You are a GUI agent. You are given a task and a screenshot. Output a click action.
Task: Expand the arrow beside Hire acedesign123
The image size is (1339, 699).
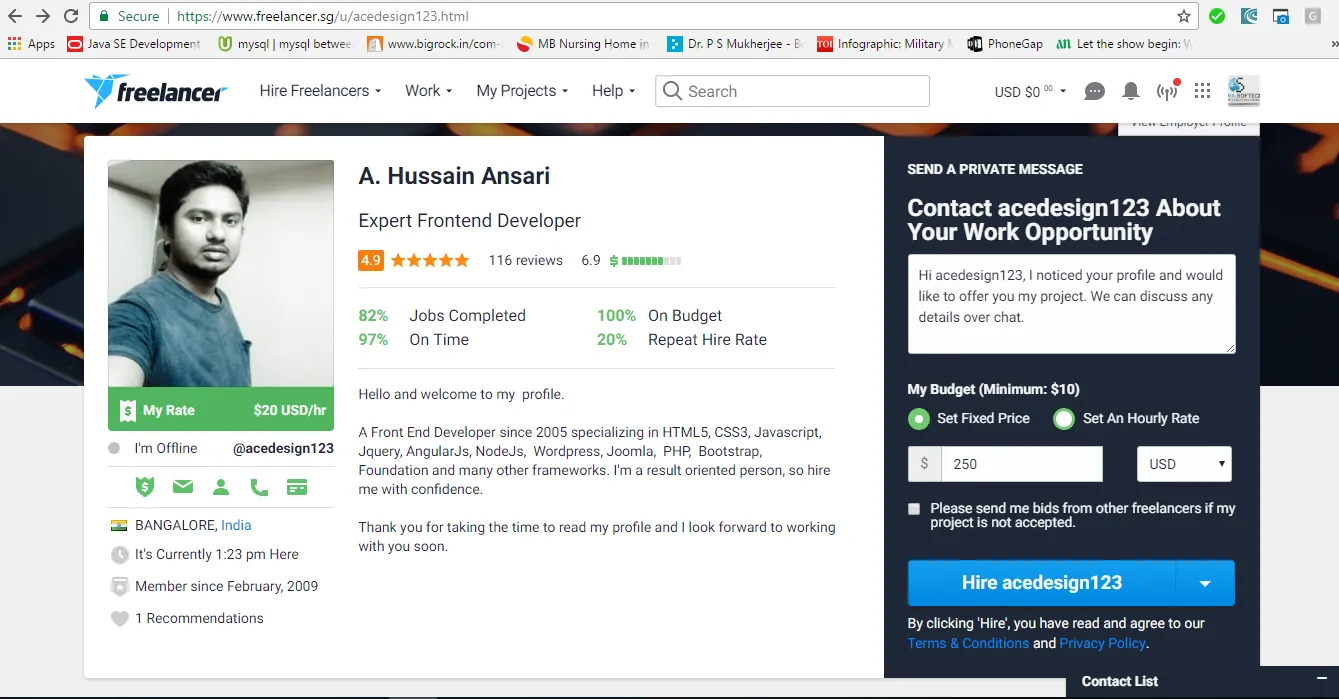pyautogui.click(x=1205, y=583)
